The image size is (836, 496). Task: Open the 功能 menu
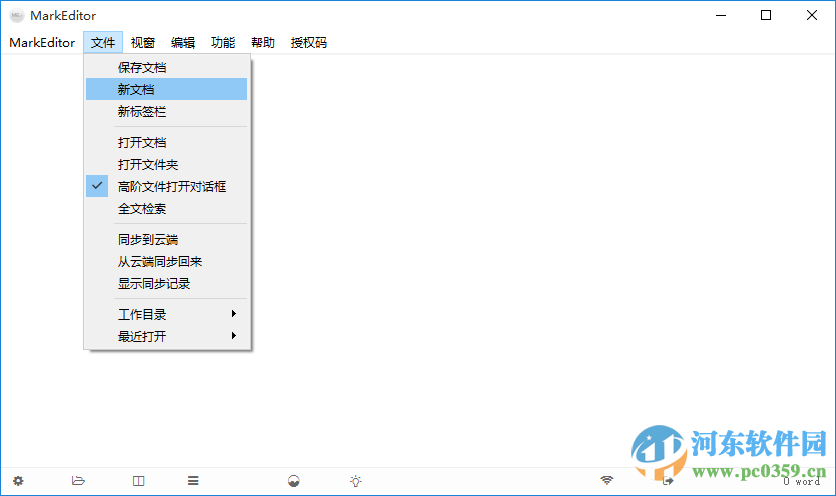[223, 43]
